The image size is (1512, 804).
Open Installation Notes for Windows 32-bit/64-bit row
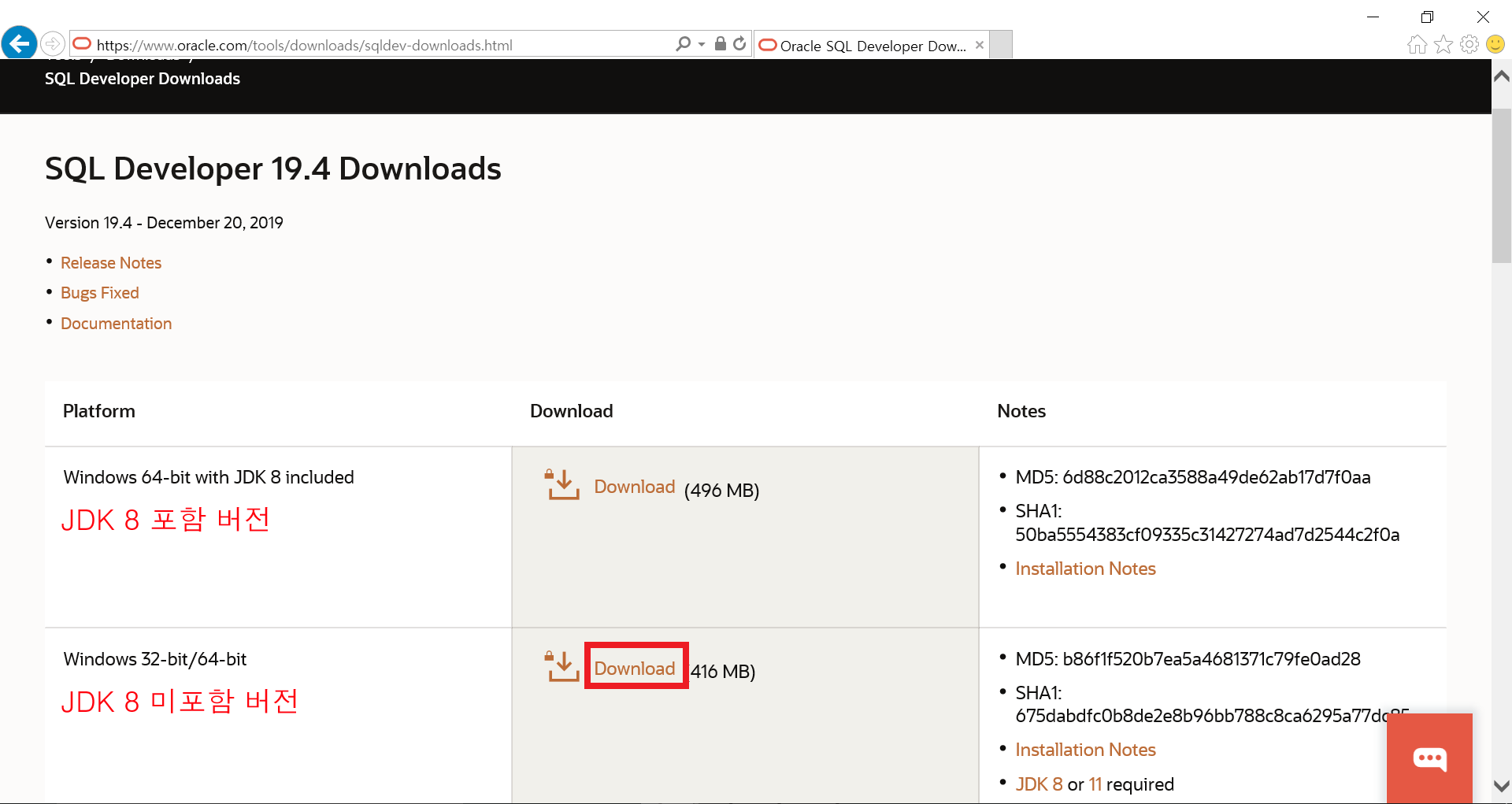pos(1085,750)
